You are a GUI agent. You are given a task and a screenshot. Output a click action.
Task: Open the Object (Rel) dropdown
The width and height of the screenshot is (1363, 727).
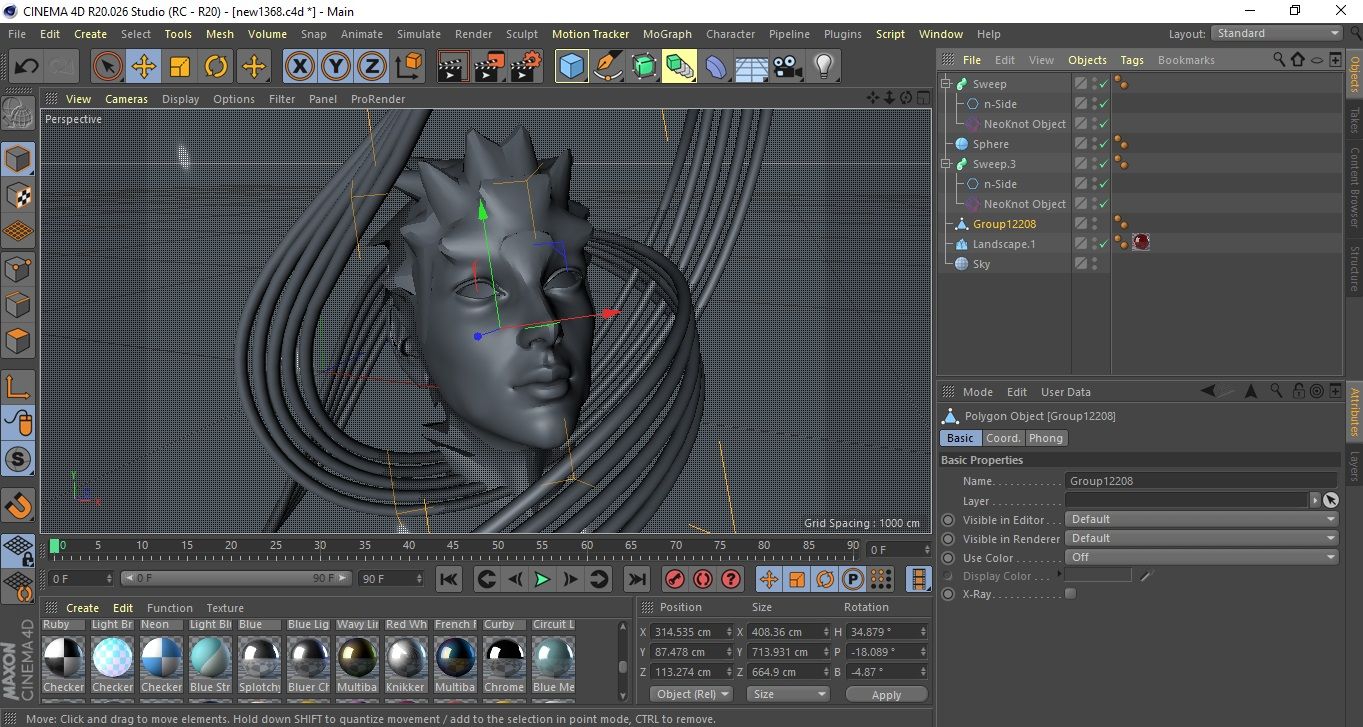[x=690, y=694]
